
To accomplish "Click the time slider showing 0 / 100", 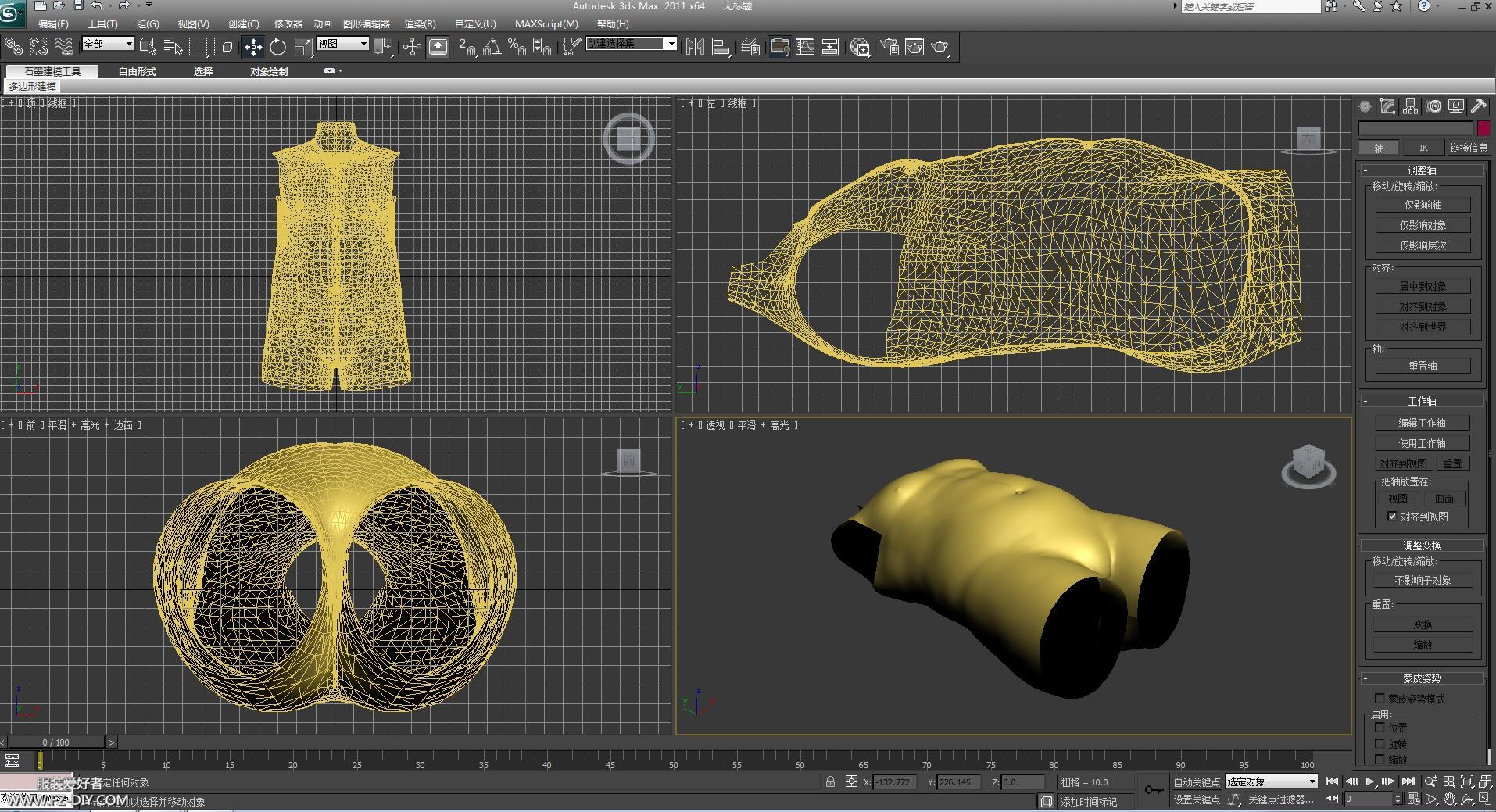I will click(x=55, y=742).
